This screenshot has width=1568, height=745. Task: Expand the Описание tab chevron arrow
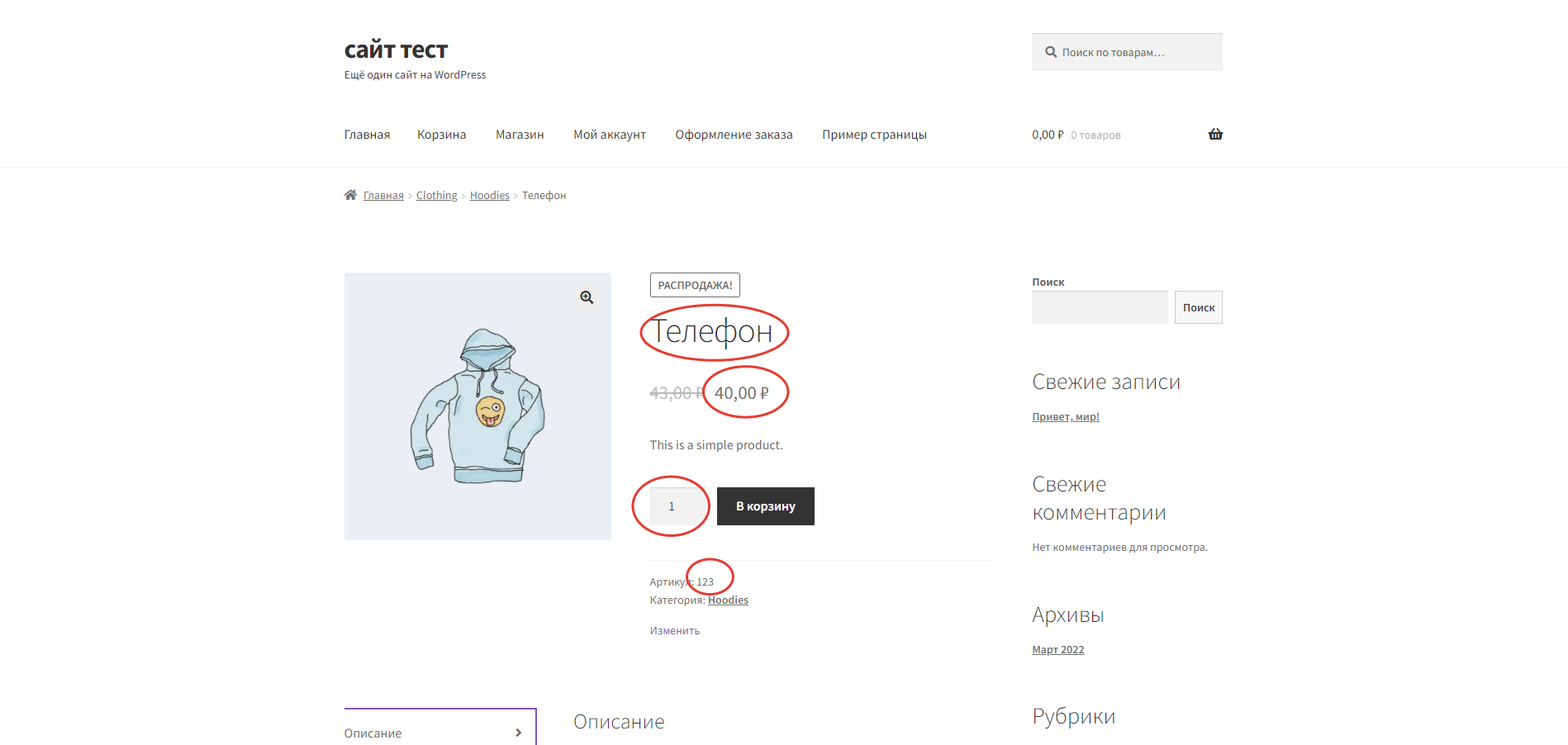click(518, 733)
